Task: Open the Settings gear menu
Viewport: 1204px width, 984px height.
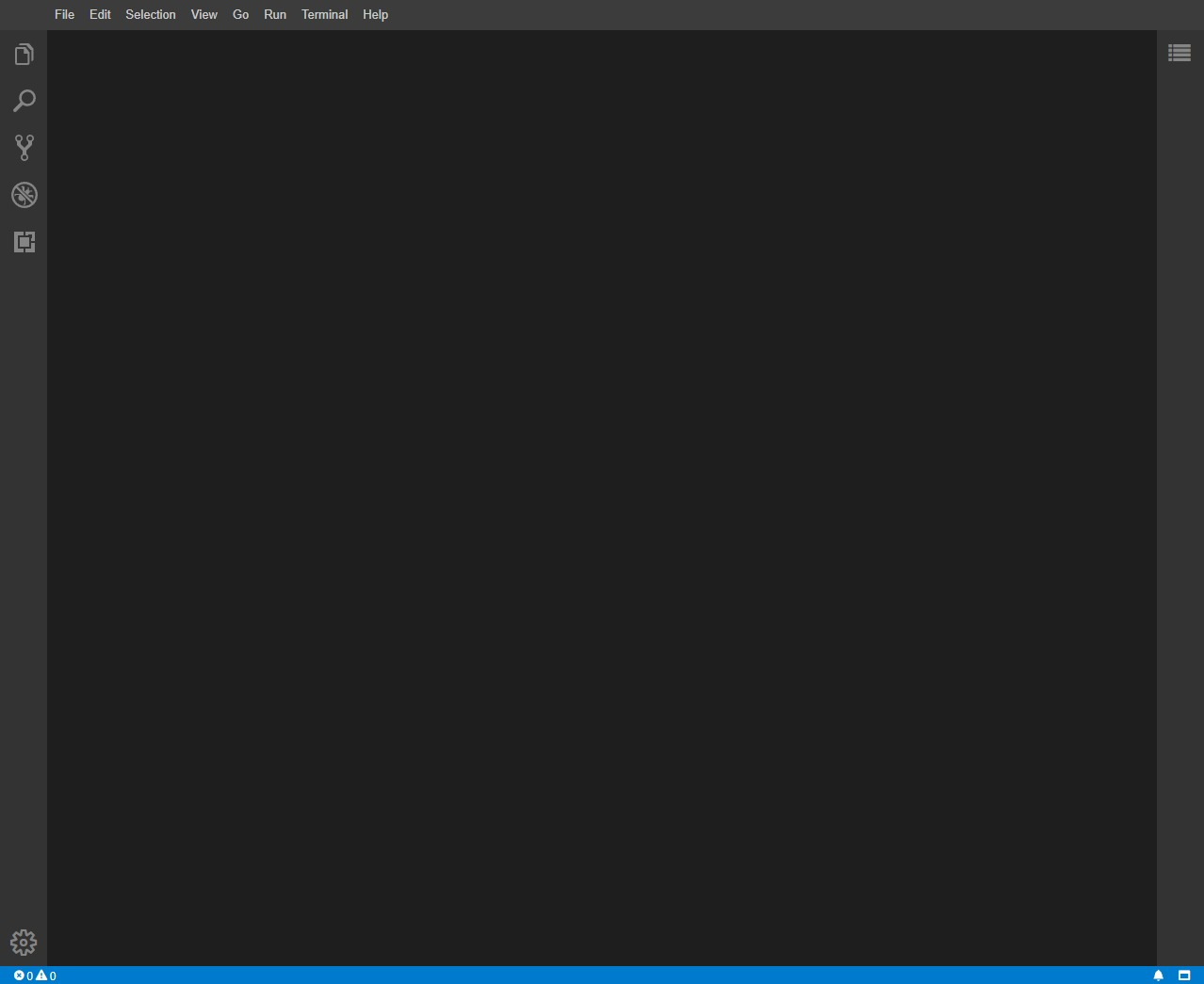Action: coord(24,942)
